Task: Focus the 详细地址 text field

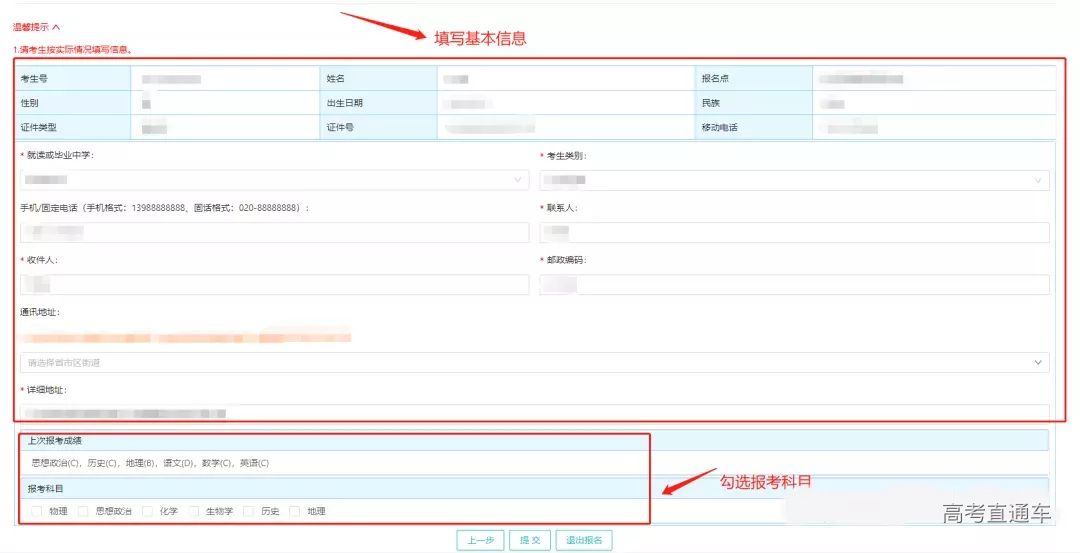Action: click(534, 412)
